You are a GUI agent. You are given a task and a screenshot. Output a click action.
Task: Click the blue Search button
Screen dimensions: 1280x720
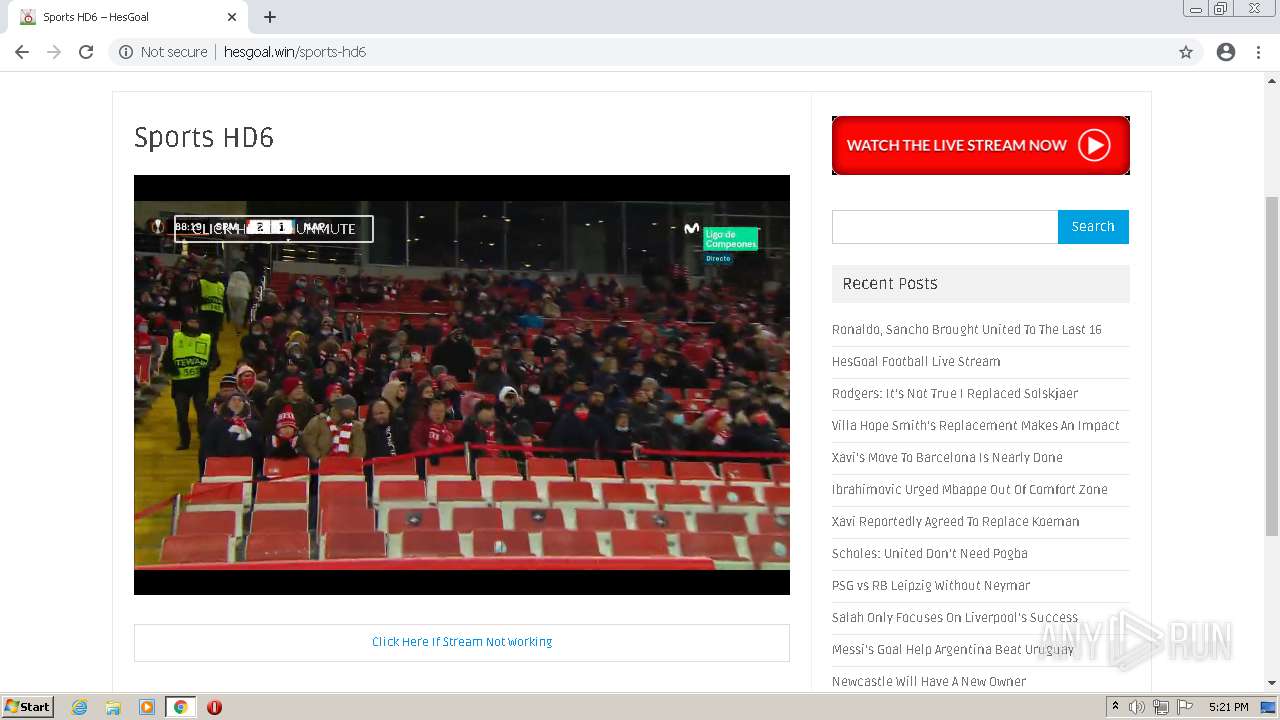(1093, 227)
